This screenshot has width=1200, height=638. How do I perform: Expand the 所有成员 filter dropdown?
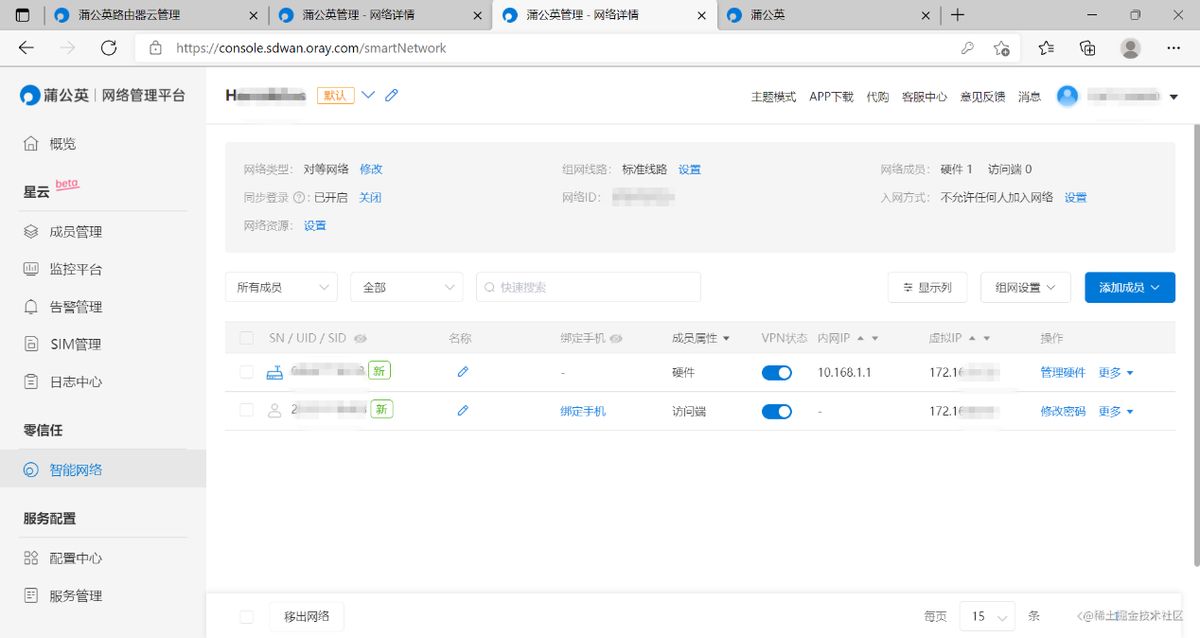tap(281, 287)
